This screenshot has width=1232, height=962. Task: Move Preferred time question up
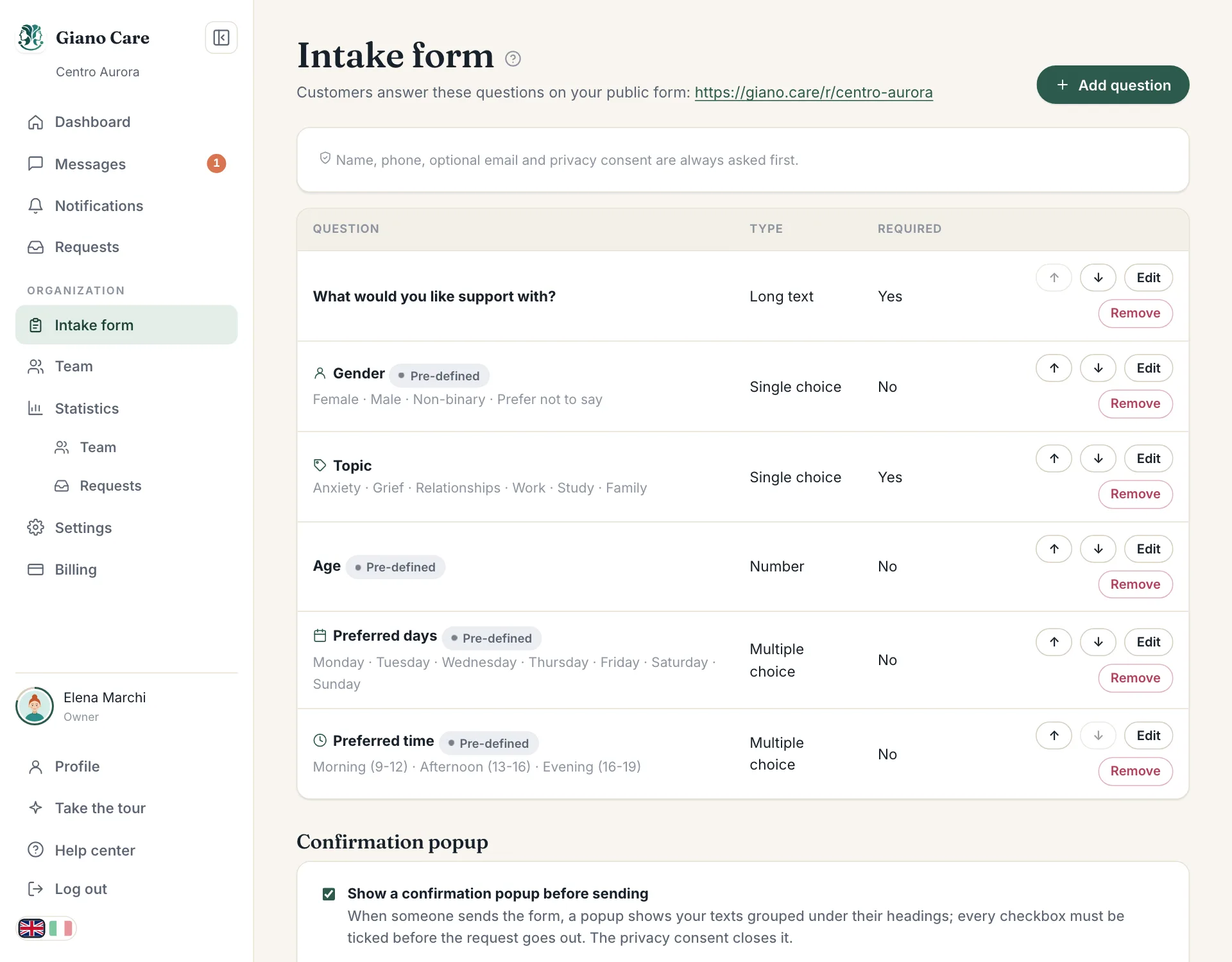click(1054, 736)
